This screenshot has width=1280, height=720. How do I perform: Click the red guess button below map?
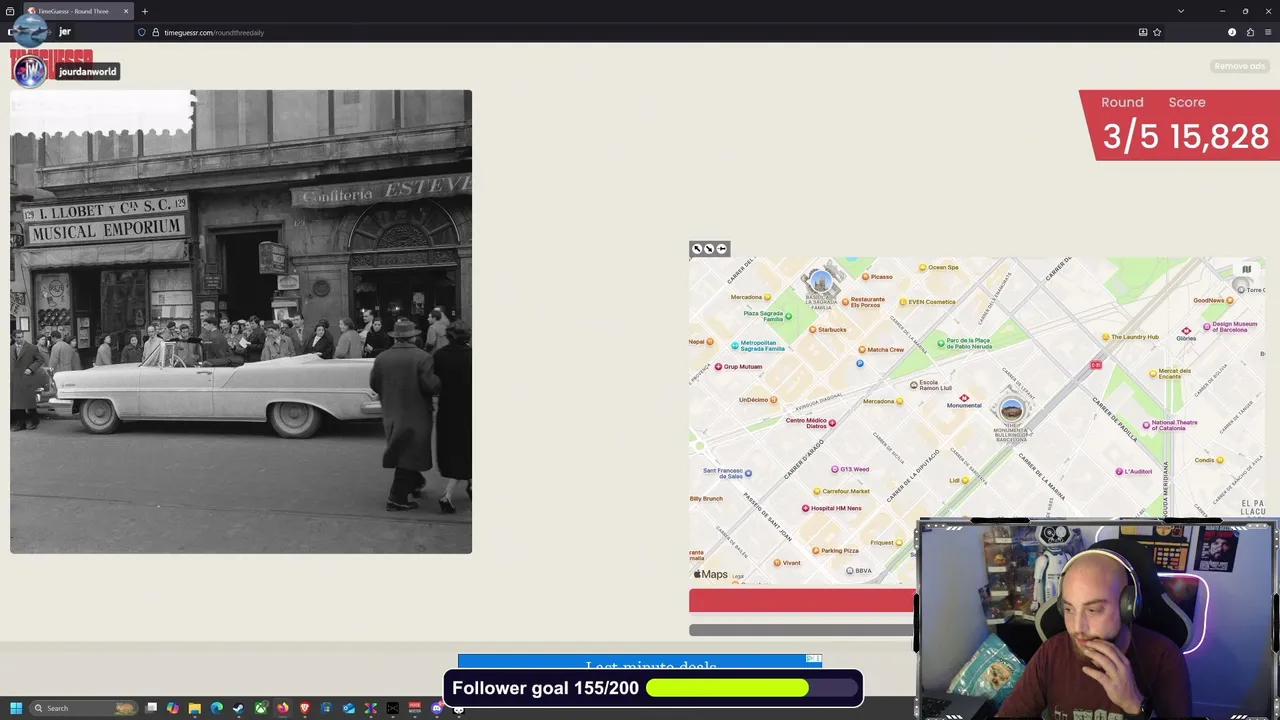point(802,600)
